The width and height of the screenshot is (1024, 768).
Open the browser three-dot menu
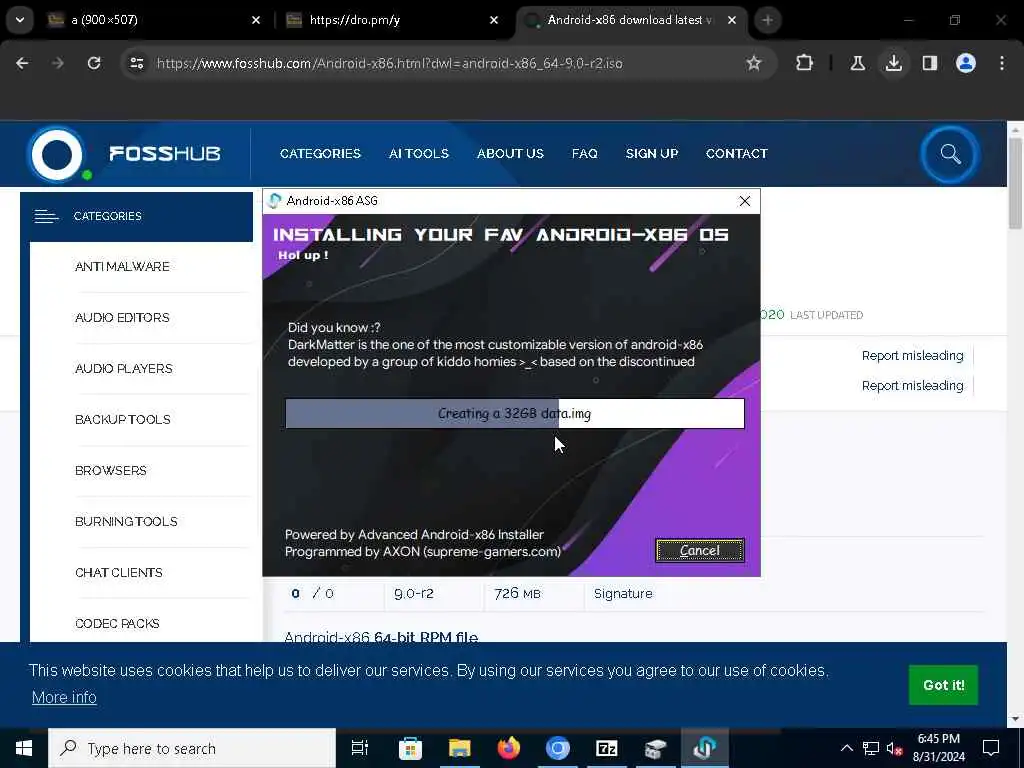point(1002,63)
